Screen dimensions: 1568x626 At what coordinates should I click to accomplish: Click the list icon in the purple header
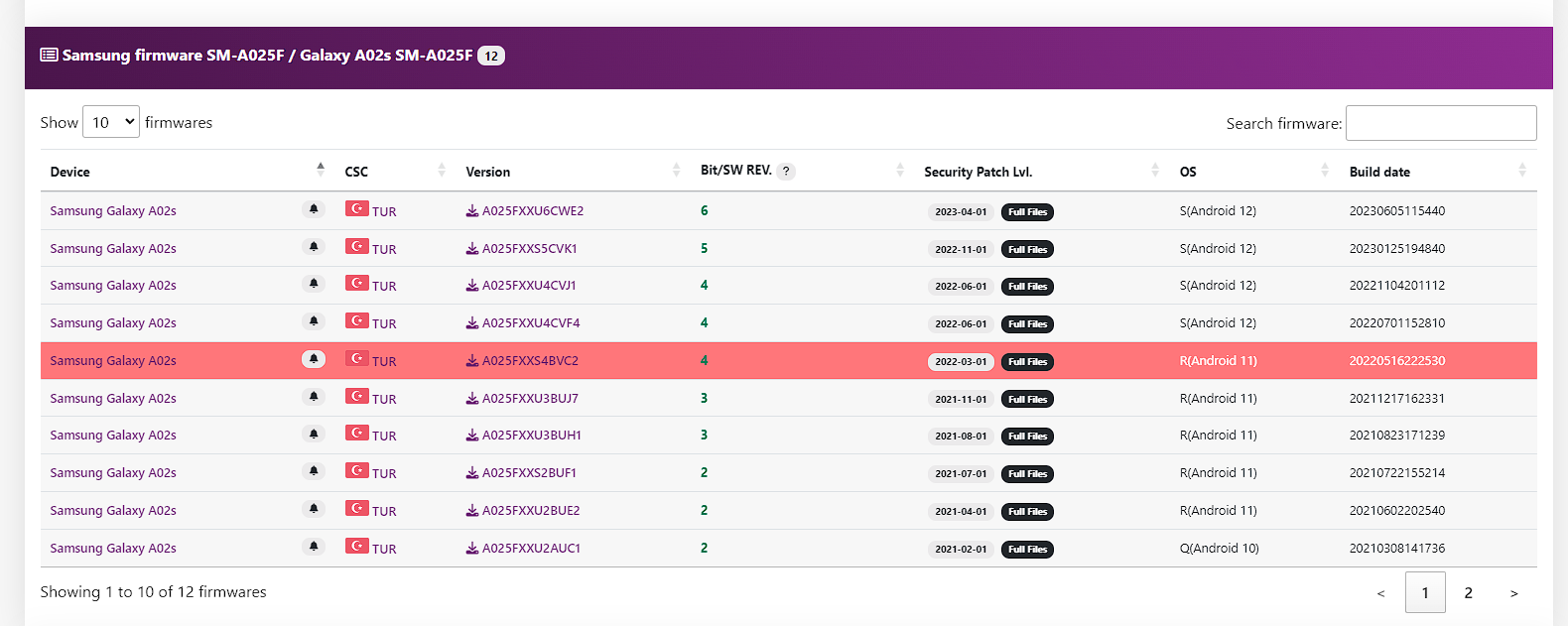pyautogui.click(x=49, y=55)
